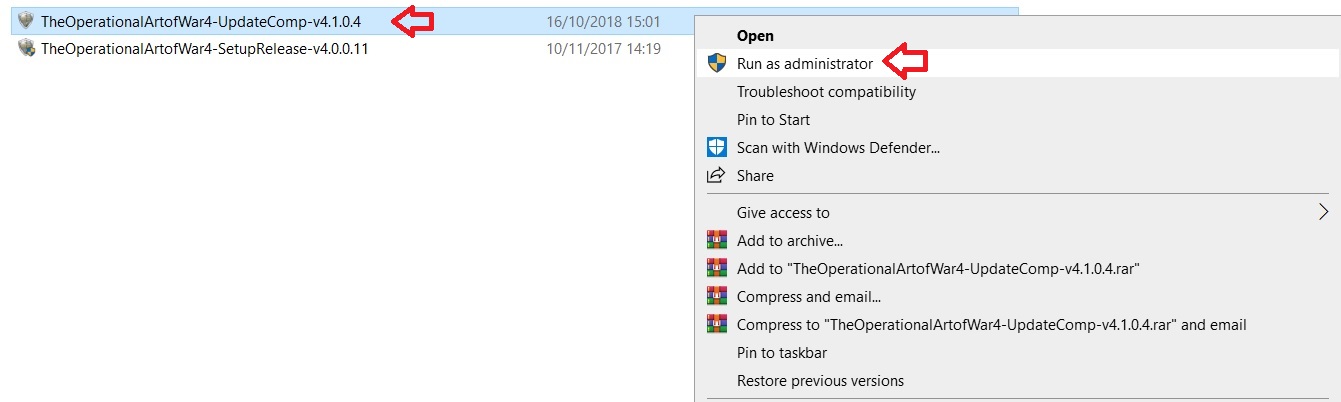1341x402 pixels.
Task: Click the Windows Defender shield icon
Action: pos(716,147)
